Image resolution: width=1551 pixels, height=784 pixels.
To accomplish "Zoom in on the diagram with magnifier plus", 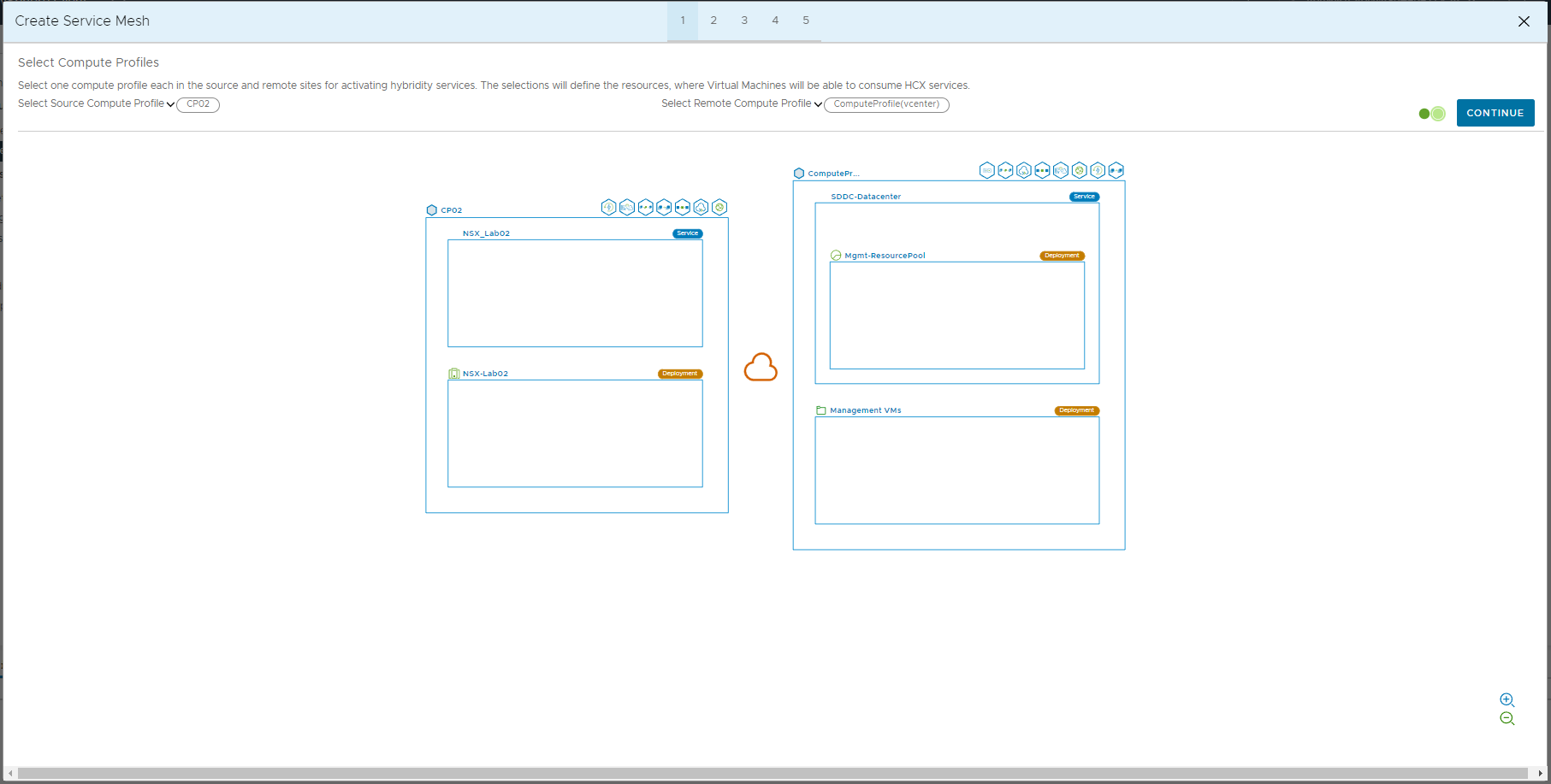I will (1507, 700).
